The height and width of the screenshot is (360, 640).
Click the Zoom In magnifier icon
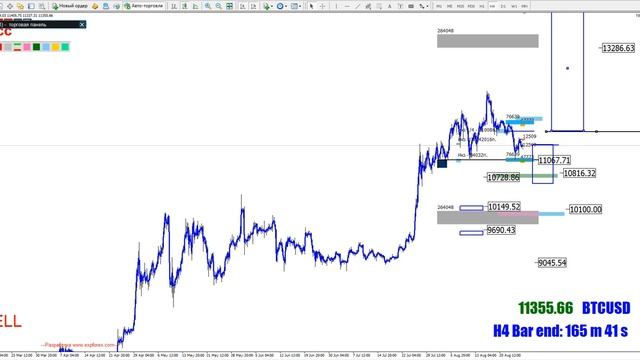point(208,6)
